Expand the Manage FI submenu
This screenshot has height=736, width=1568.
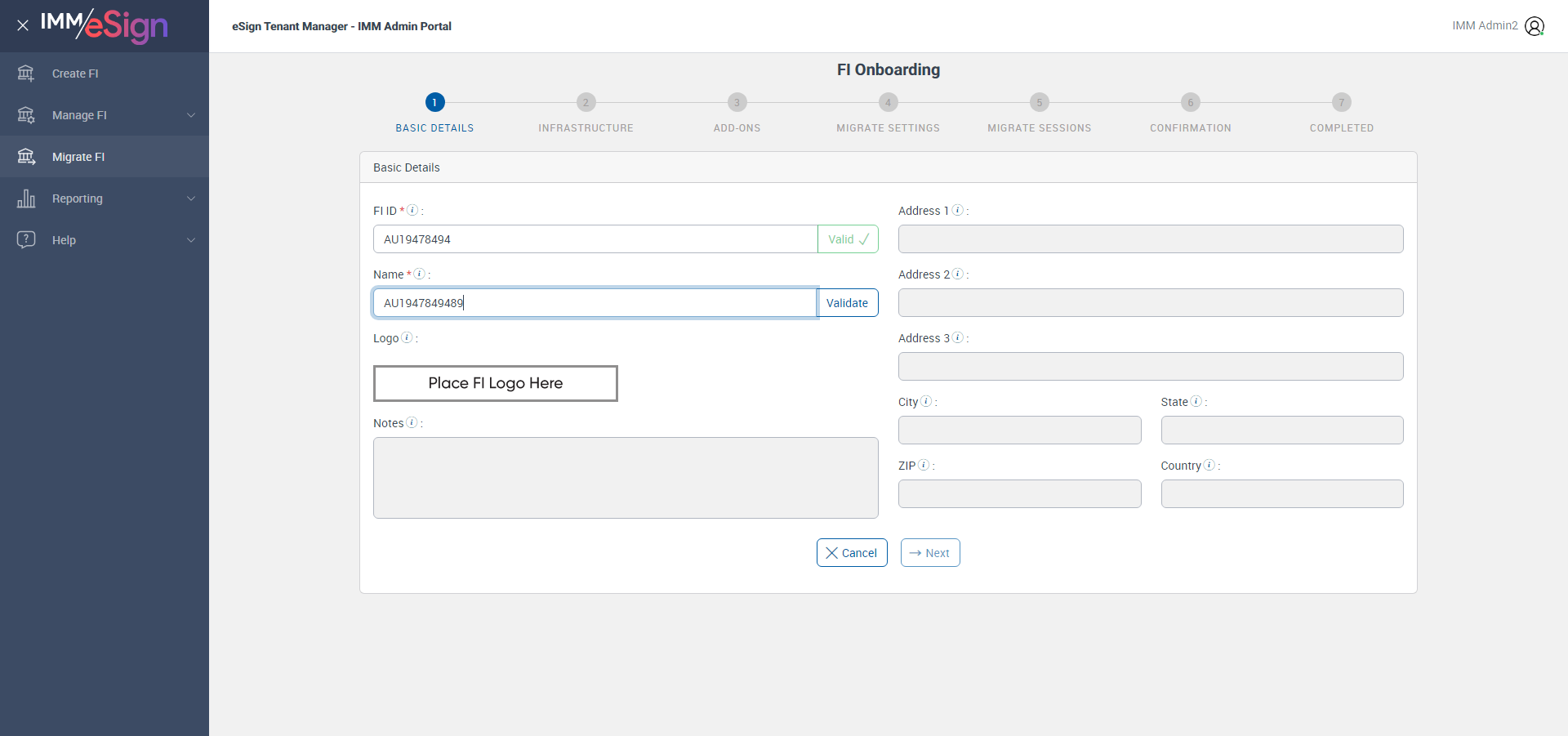point(191,115)
